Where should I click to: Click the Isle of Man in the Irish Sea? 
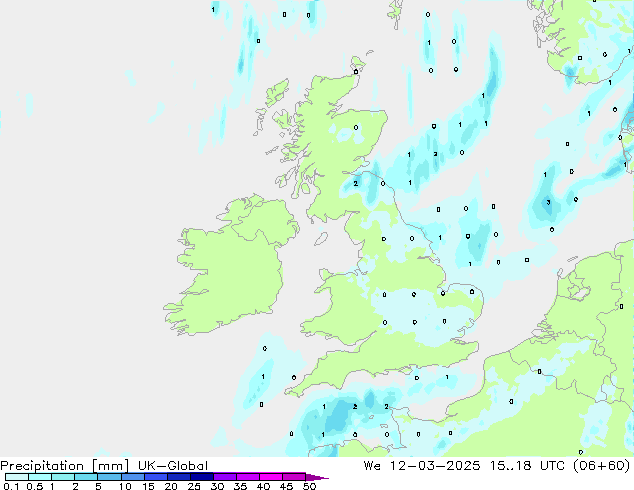point(321,239)
